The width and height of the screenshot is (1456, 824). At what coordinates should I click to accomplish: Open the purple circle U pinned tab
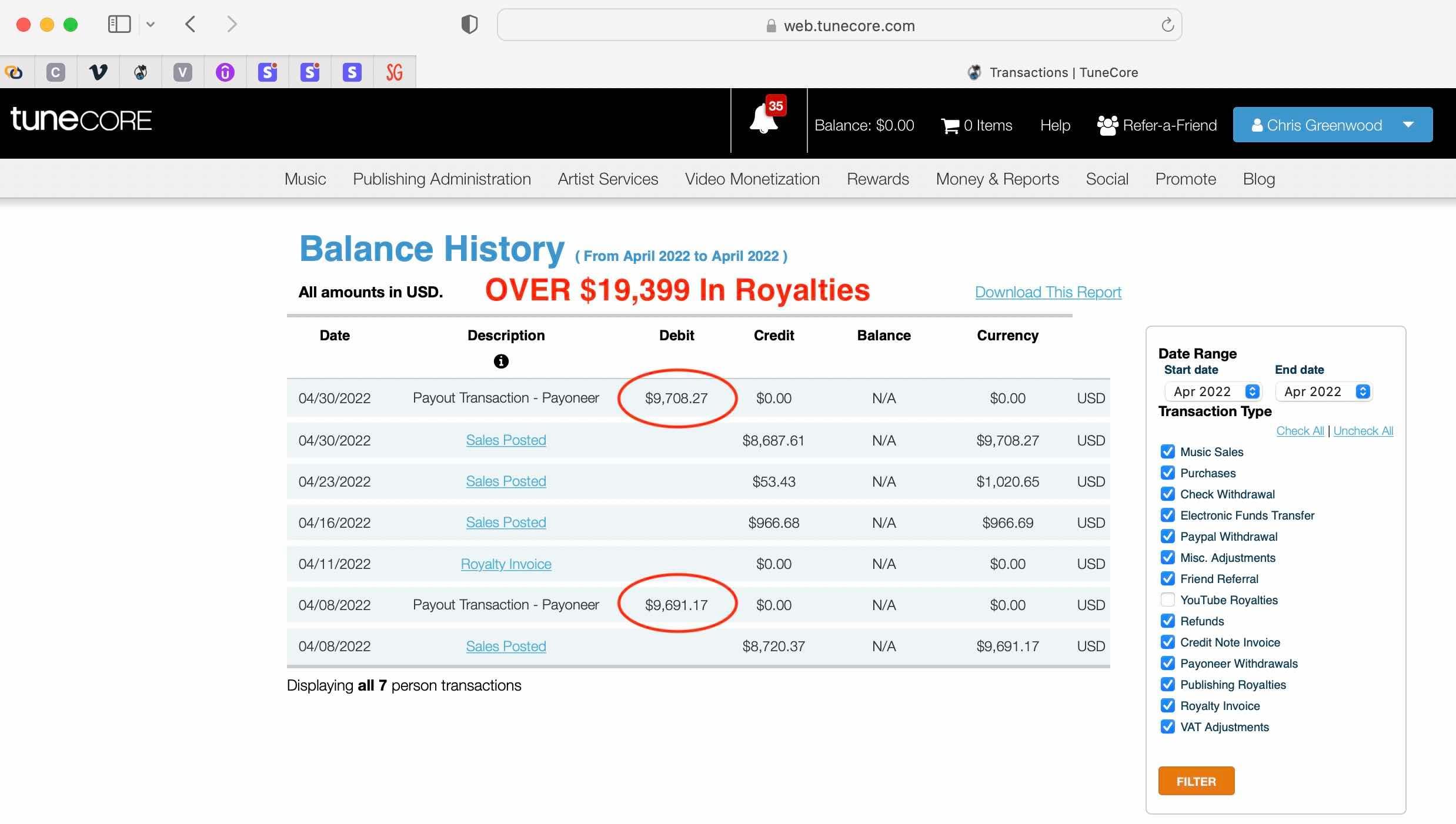pos(225,72)
